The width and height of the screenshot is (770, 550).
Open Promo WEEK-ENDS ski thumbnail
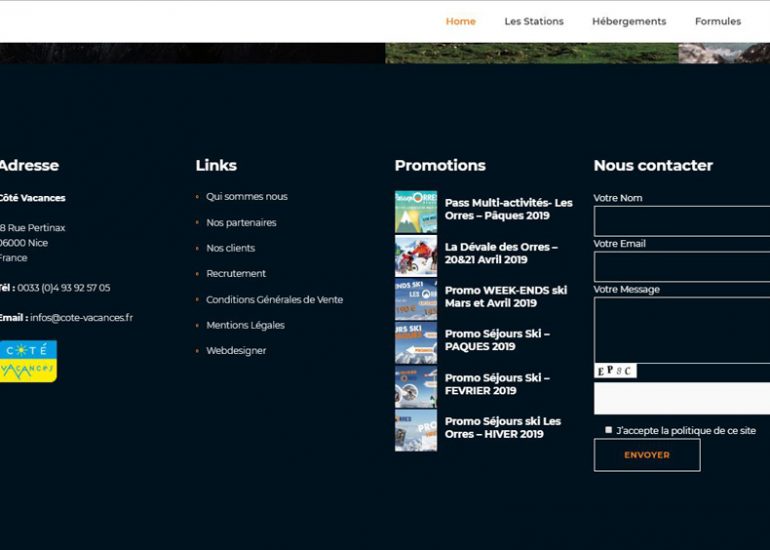pyautogui.click(x=416, y=299)
